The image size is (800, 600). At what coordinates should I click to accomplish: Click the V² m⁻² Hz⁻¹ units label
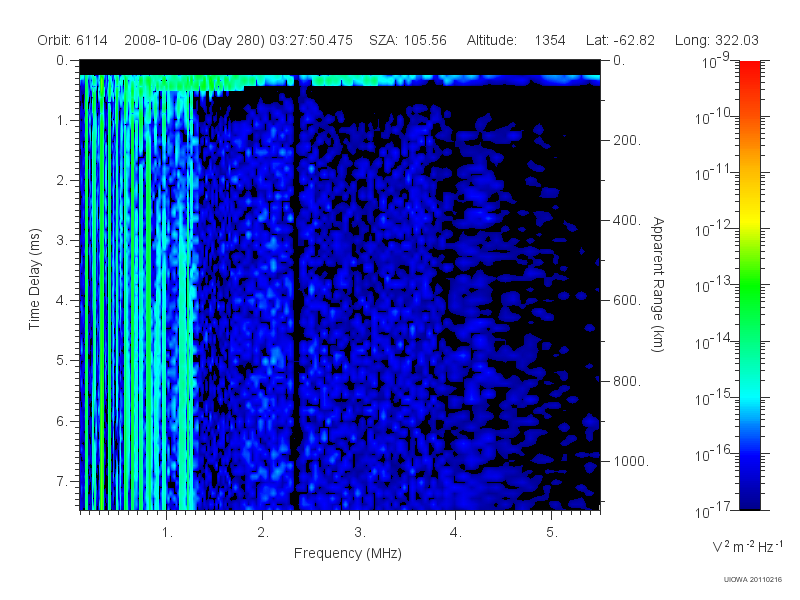coord(747,546)
